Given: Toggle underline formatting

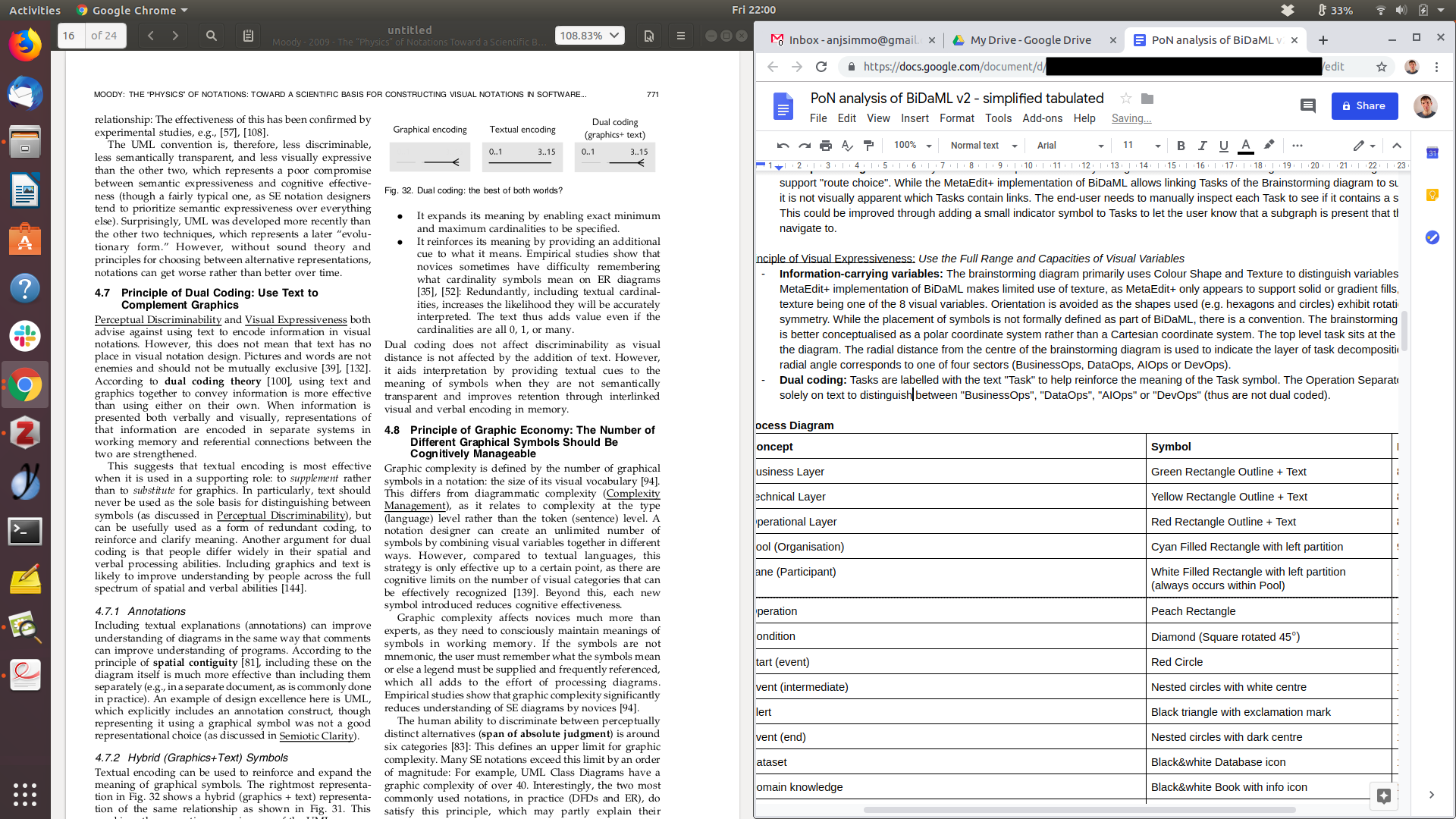Looking at the screenshot, I should [1223, 146].
